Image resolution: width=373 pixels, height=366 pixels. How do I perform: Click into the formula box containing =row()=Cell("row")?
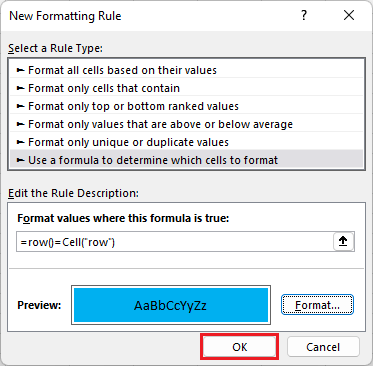click(x=175, y=242)
